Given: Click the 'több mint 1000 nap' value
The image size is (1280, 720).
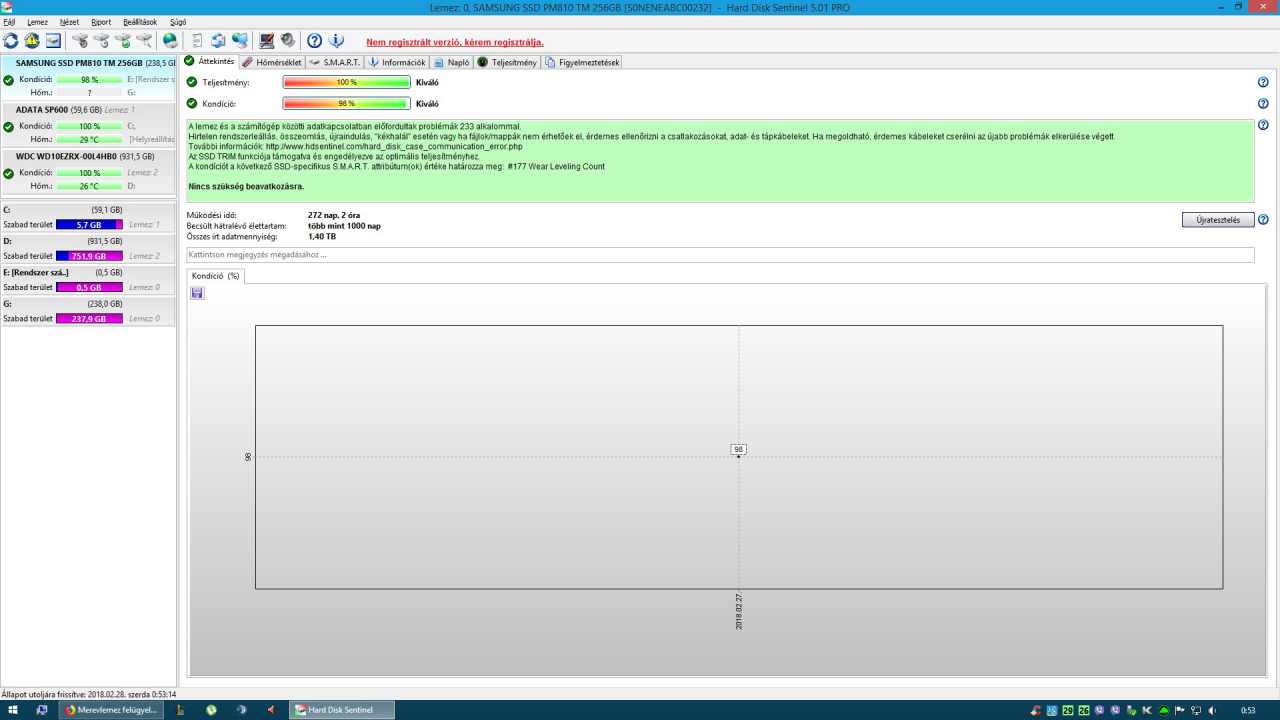Looking at the screenshot, I should pos(344,226).
